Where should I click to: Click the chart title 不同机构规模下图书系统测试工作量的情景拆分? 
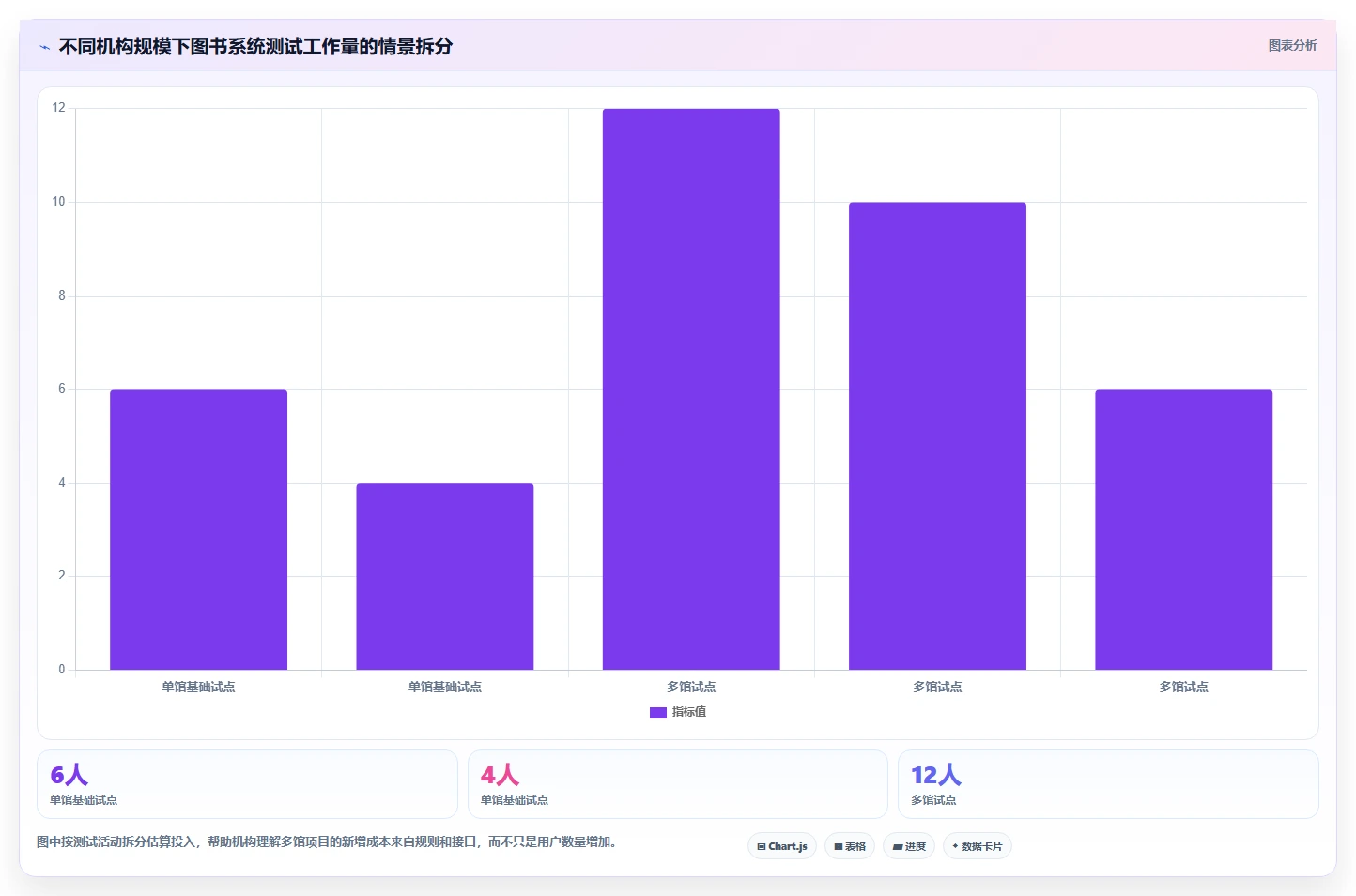click(x=255, y=46)
